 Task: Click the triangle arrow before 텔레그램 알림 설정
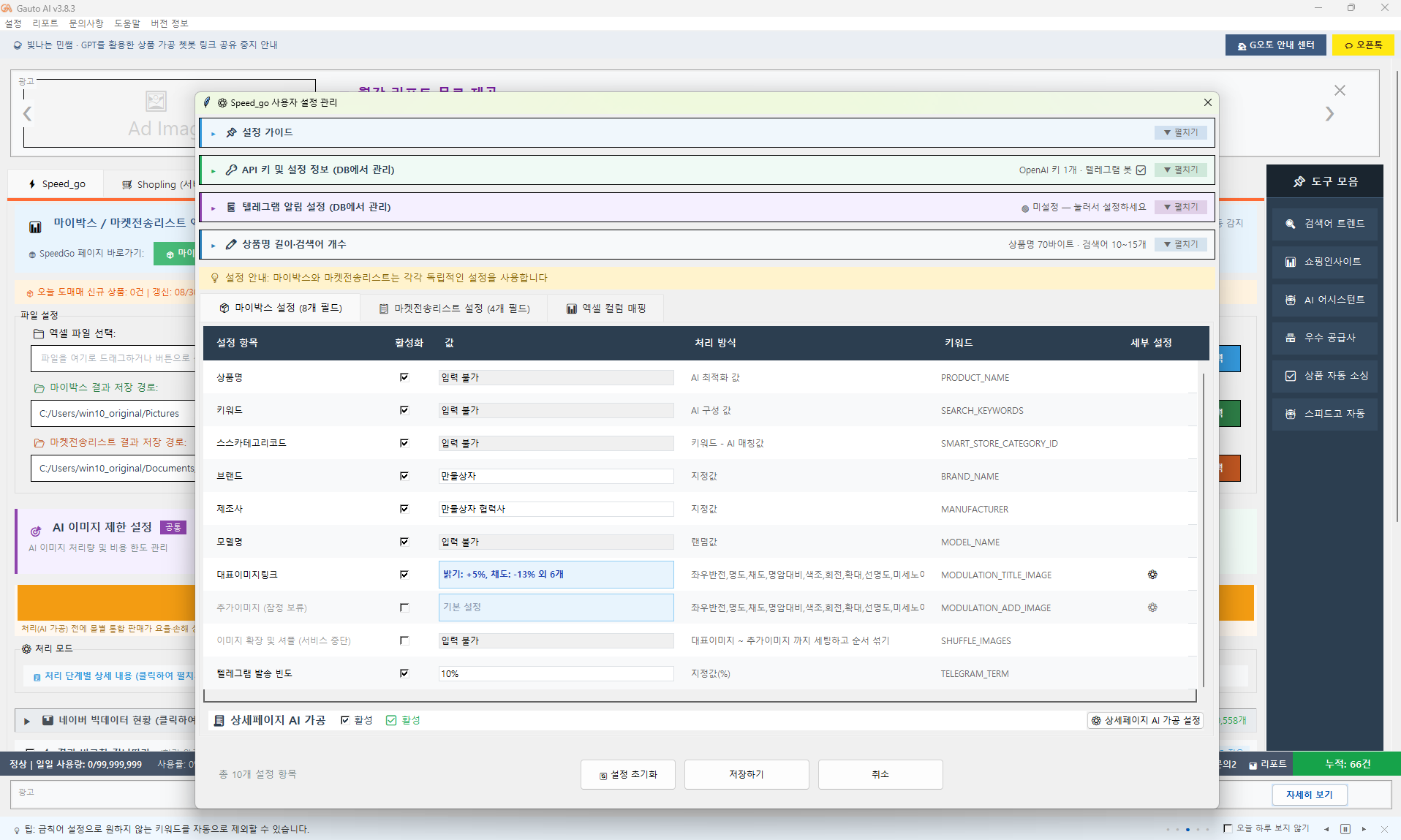(213, 208)
